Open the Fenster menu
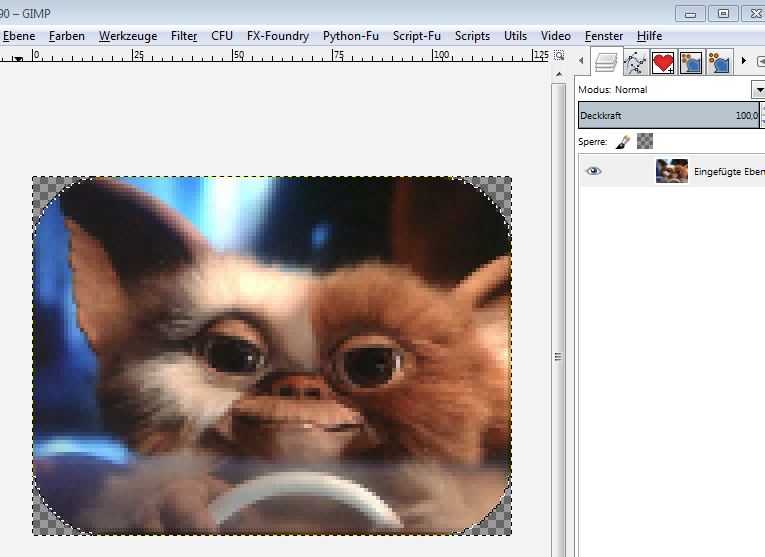The height and width of the screenshot is (557, 765). coord(604,35)
